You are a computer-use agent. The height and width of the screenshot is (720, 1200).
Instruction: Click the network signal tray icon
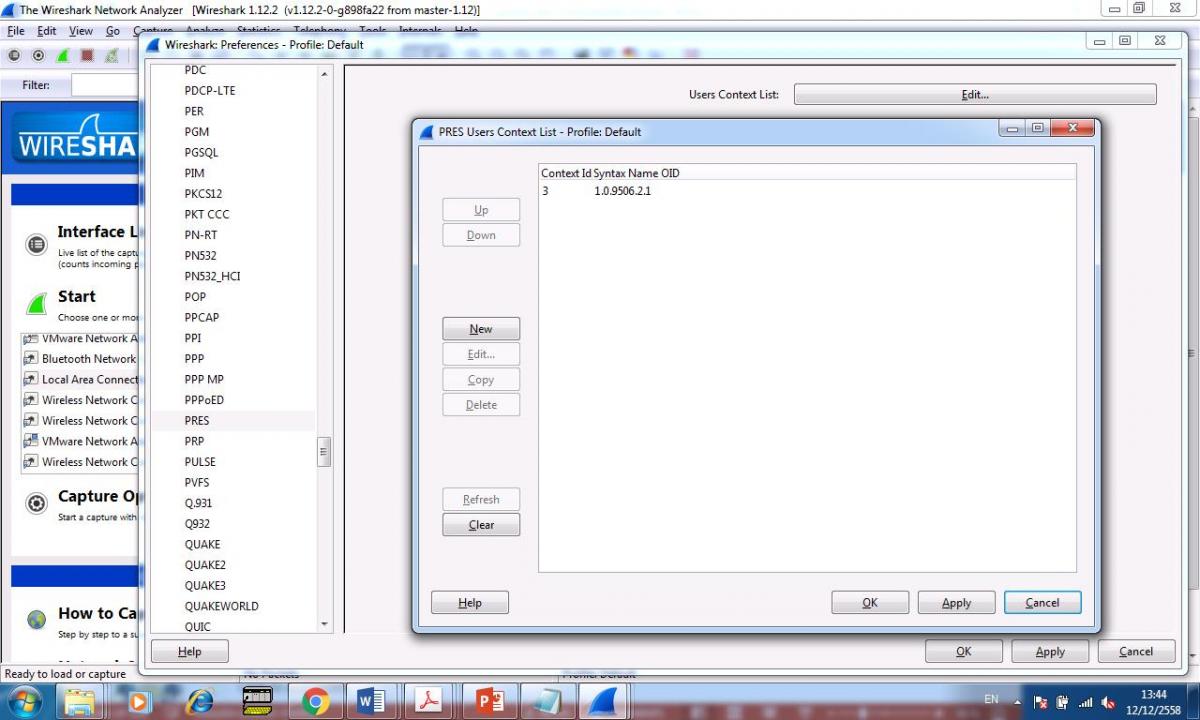click(1086, 702)
